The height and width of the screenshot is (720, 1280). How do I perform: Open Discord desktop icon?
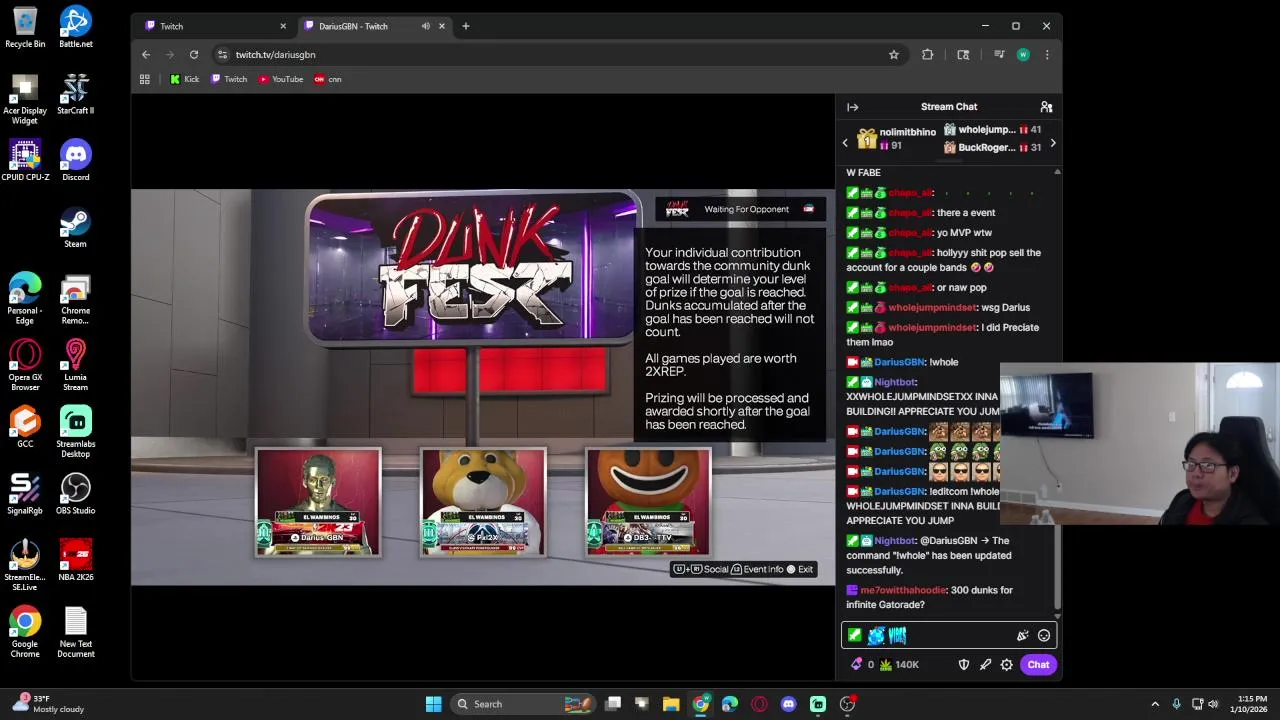pos(76,161)
